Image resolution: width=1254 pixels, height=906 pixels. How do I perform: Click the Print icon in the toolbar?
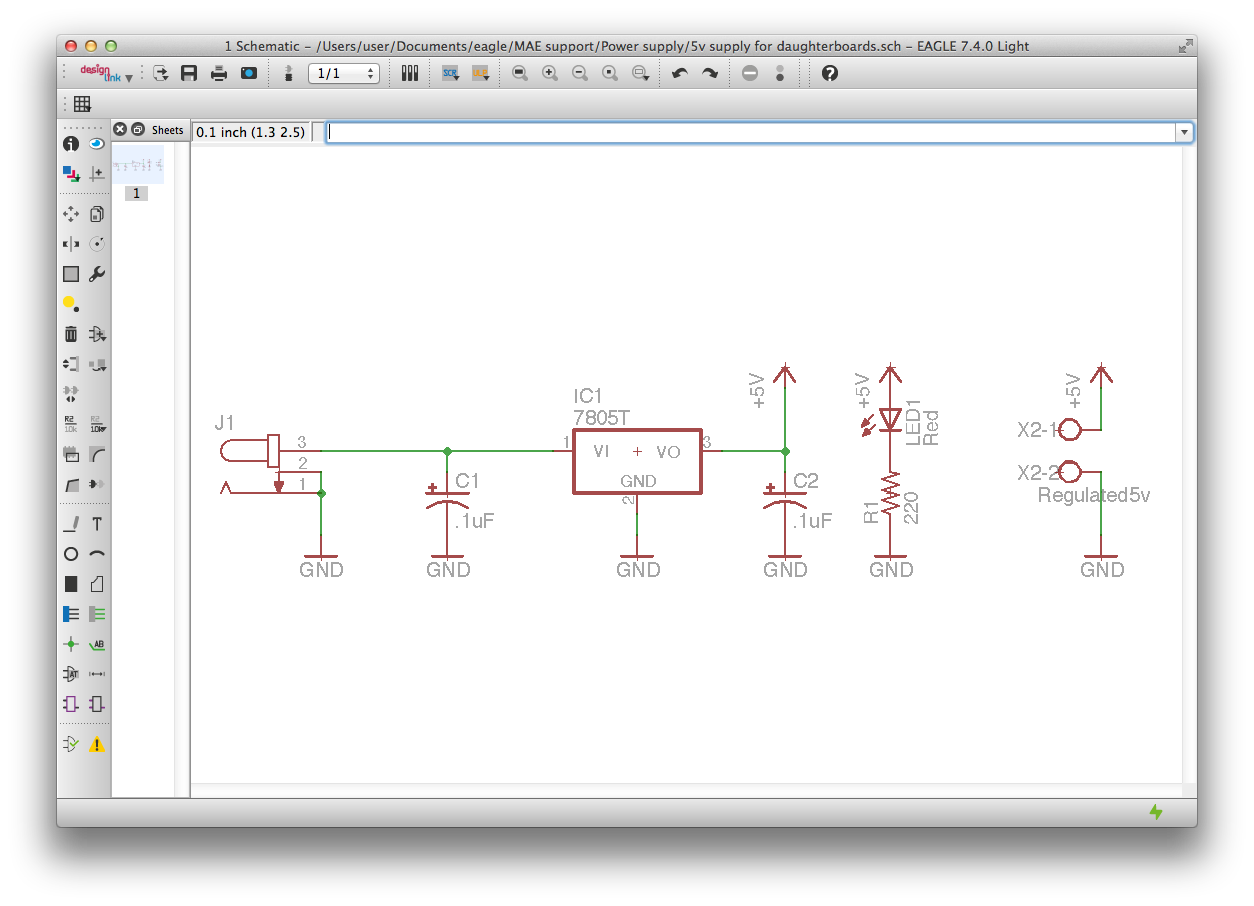[x=218, y=72]
